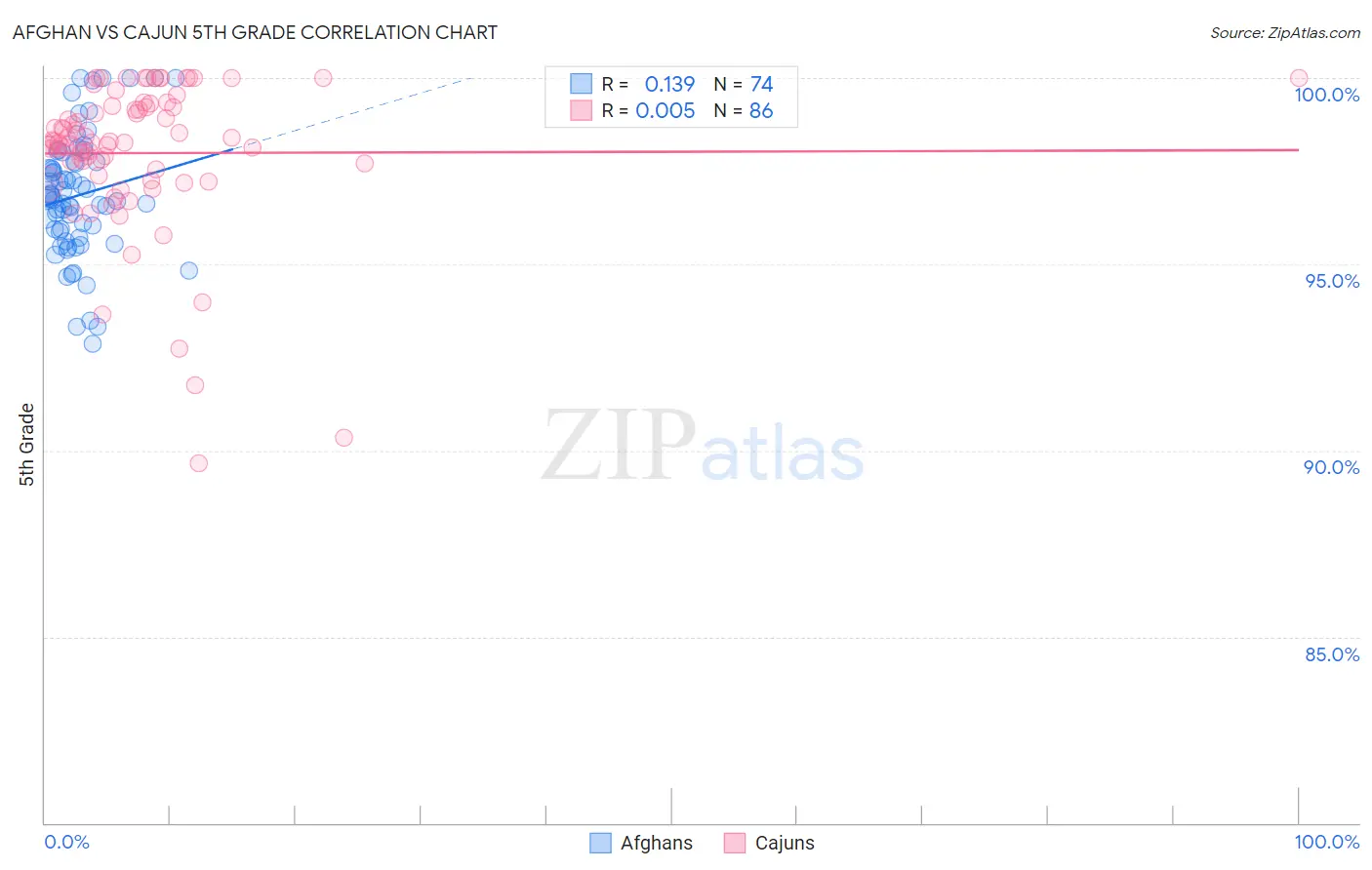This screenshot has width=1372, height=870.
Task: Click the 5th Grade axis title
Action: (26, 445)
